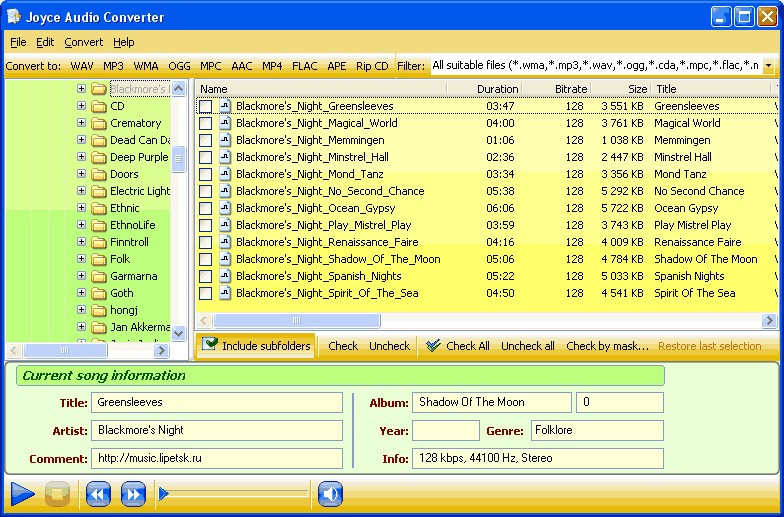Click the Rip CD button
784x517 pixels.
[372, 66]
